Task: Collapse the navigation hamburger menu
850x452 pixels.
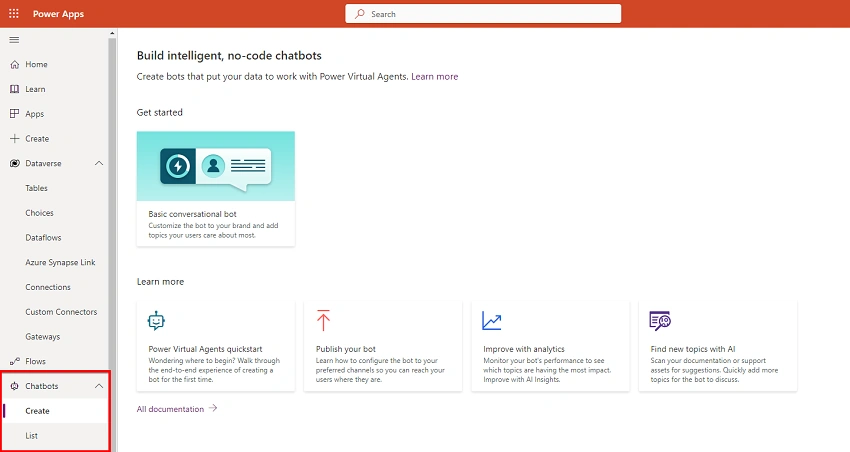Action: (14, 40)
